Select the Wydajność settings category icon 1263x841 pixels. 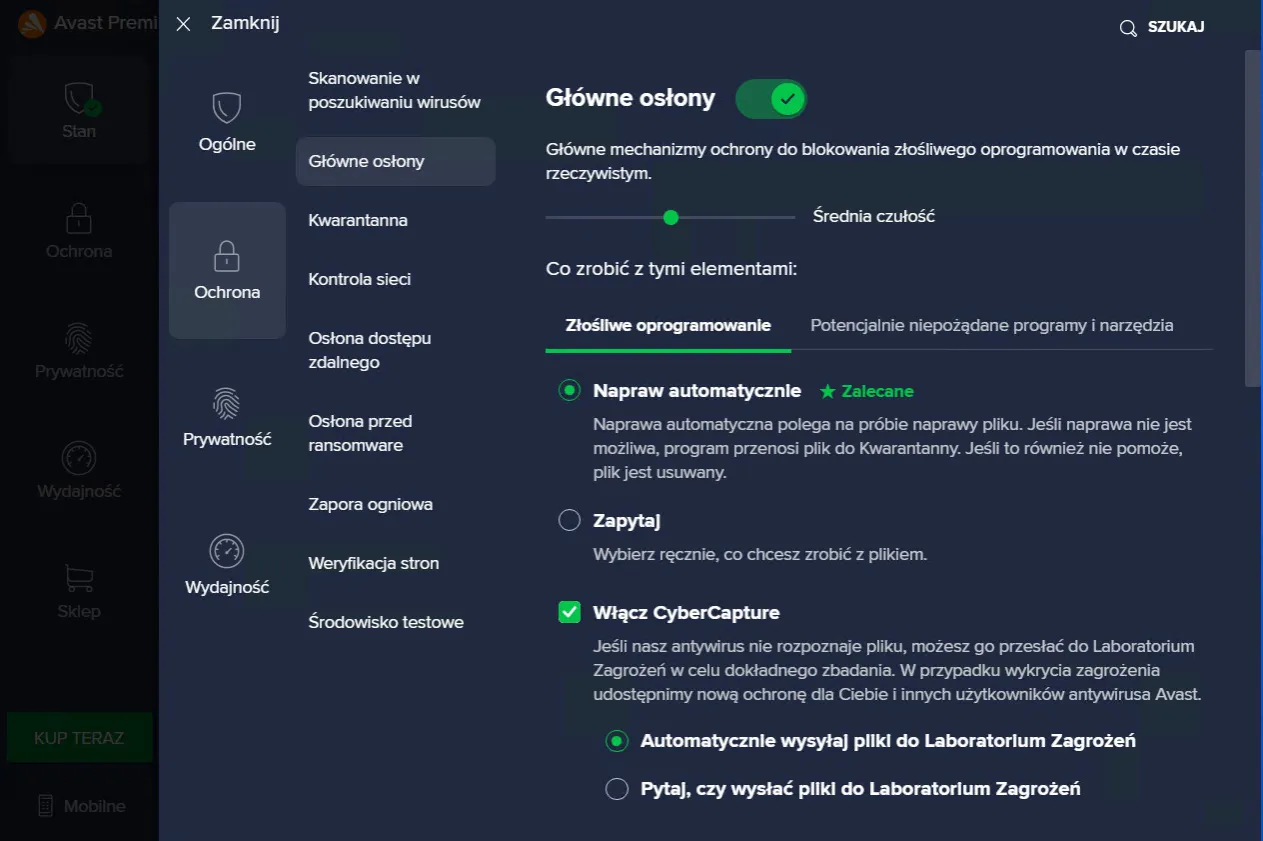[227, 550]
